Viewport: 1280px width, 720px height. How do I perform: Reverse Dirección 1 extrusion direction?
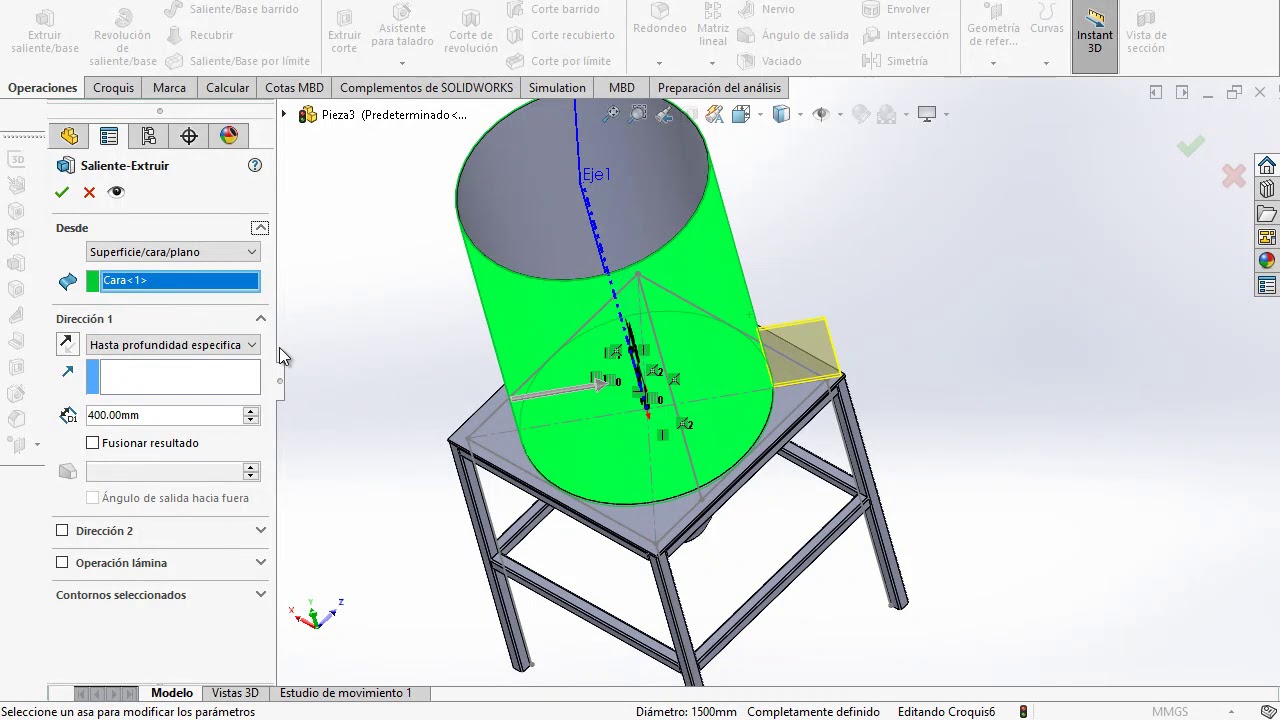67,344
